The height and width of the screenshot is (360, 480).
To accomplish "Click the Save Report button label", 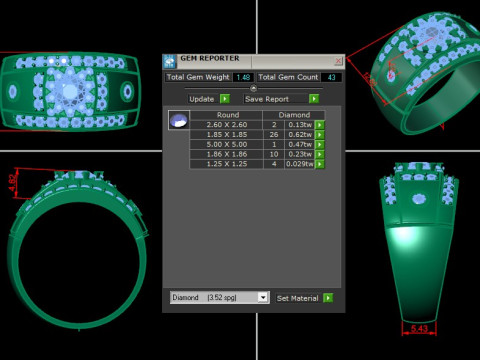I will (267, 99).
